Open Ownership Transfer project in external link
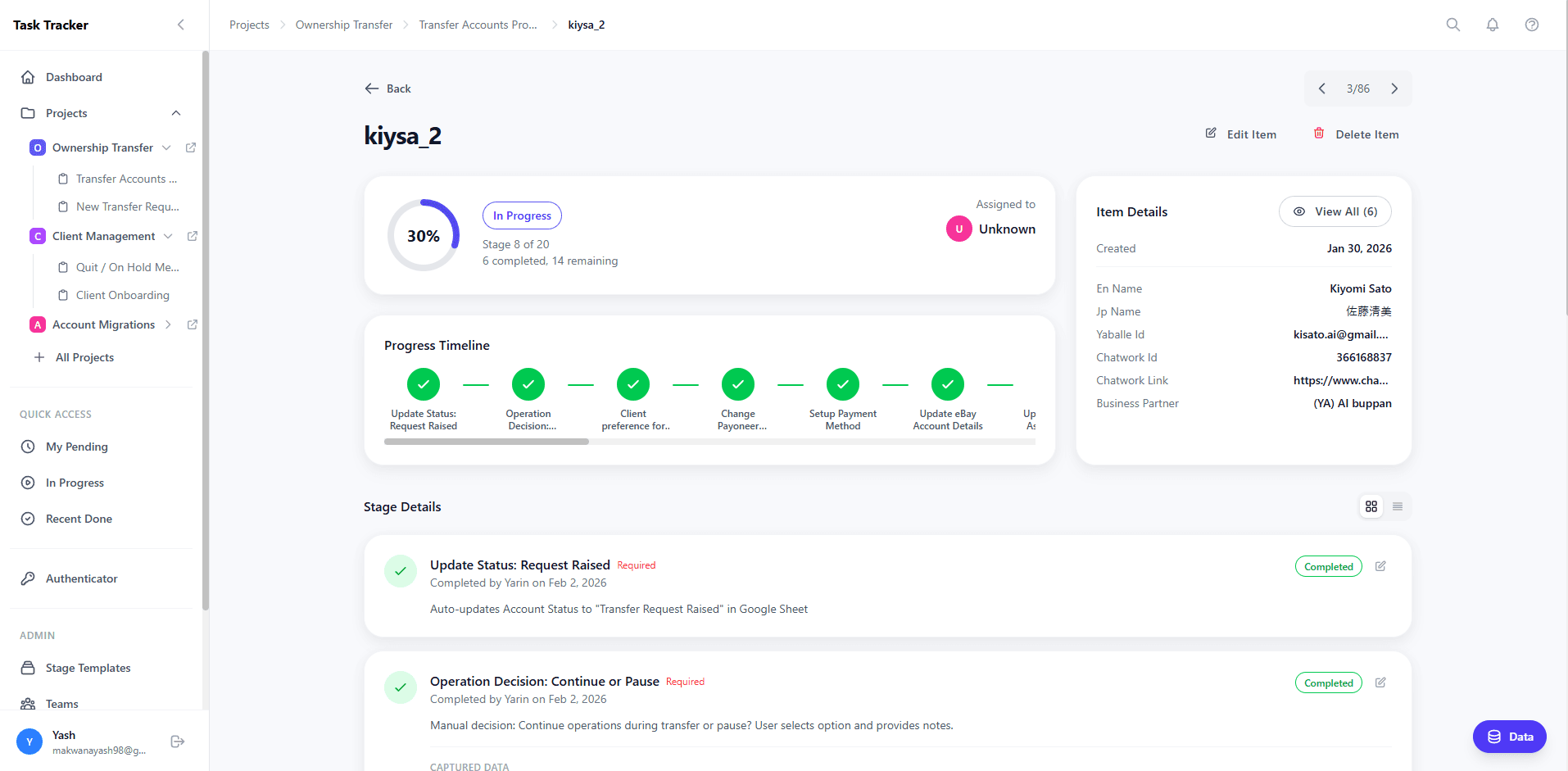 (x=191, y=147)
